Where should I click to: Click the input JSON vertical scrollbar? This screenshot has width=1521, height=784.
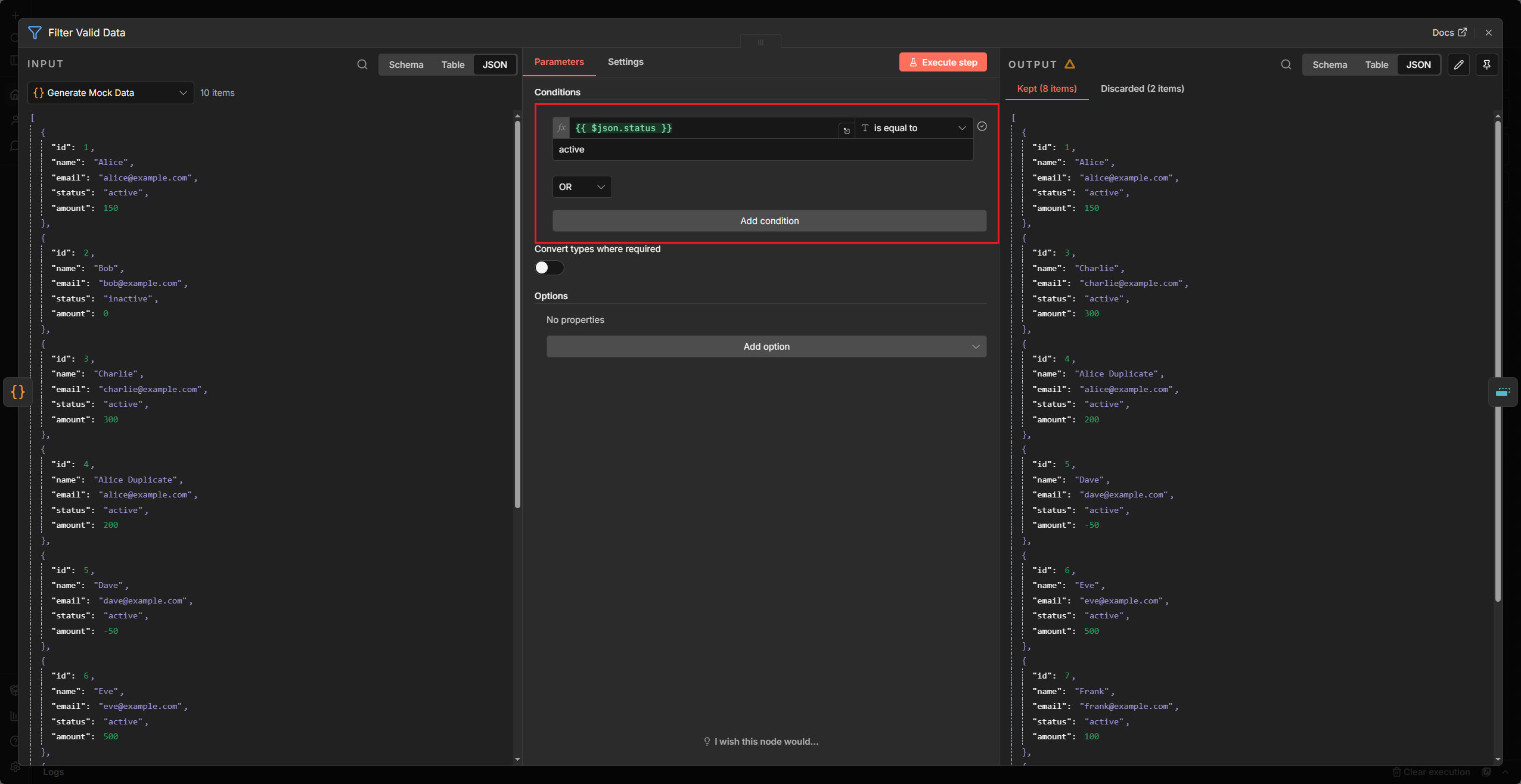click(x=517, y=315)
